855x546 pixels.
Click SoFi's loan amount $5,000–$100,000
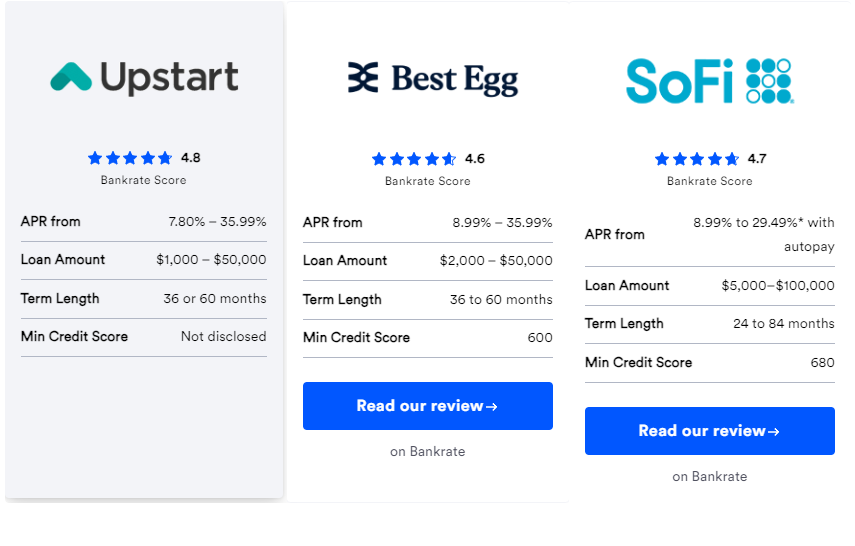pos(777,286)
